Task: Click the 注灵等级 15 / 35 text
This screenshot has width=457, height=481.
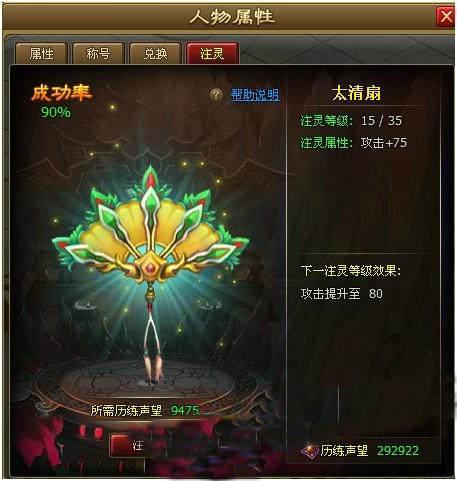Action: (351, 121)
